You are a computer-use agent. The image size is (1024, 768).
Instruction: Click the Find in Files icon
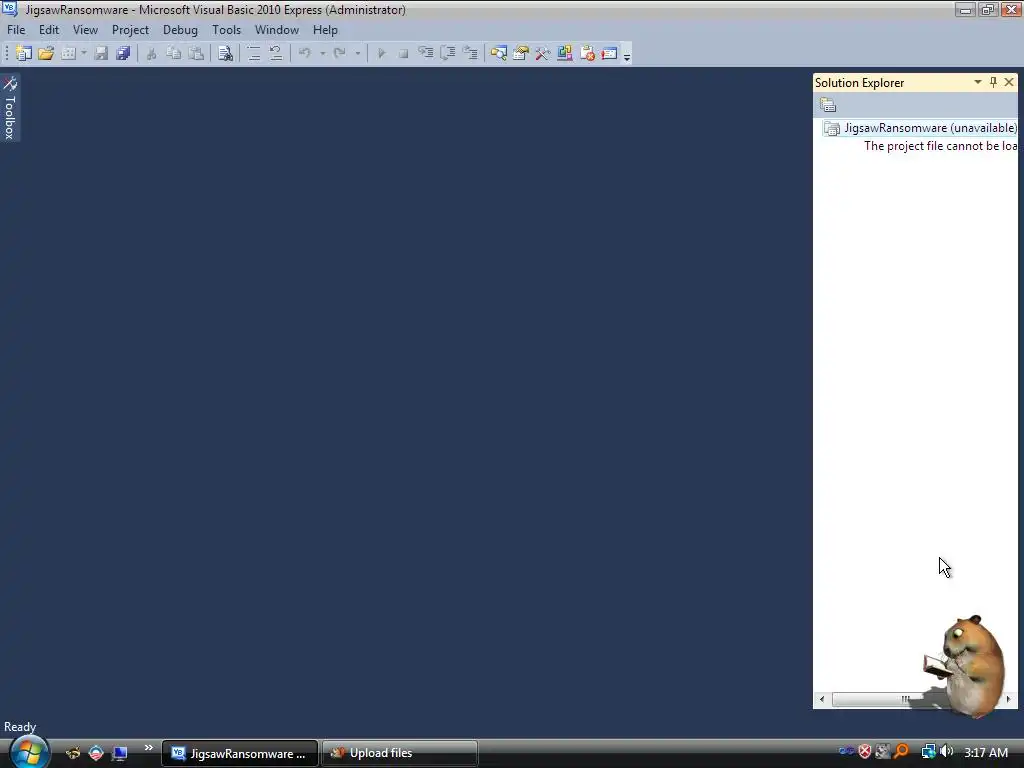point(225,54)
